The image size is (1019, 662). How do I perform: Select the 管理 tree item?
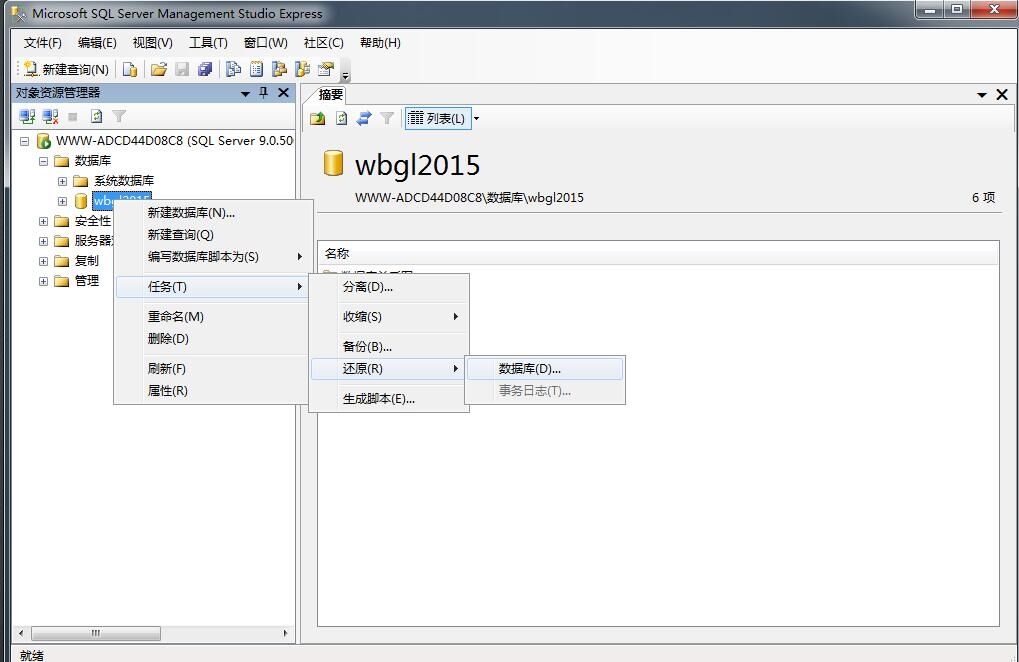coord(86,281)
